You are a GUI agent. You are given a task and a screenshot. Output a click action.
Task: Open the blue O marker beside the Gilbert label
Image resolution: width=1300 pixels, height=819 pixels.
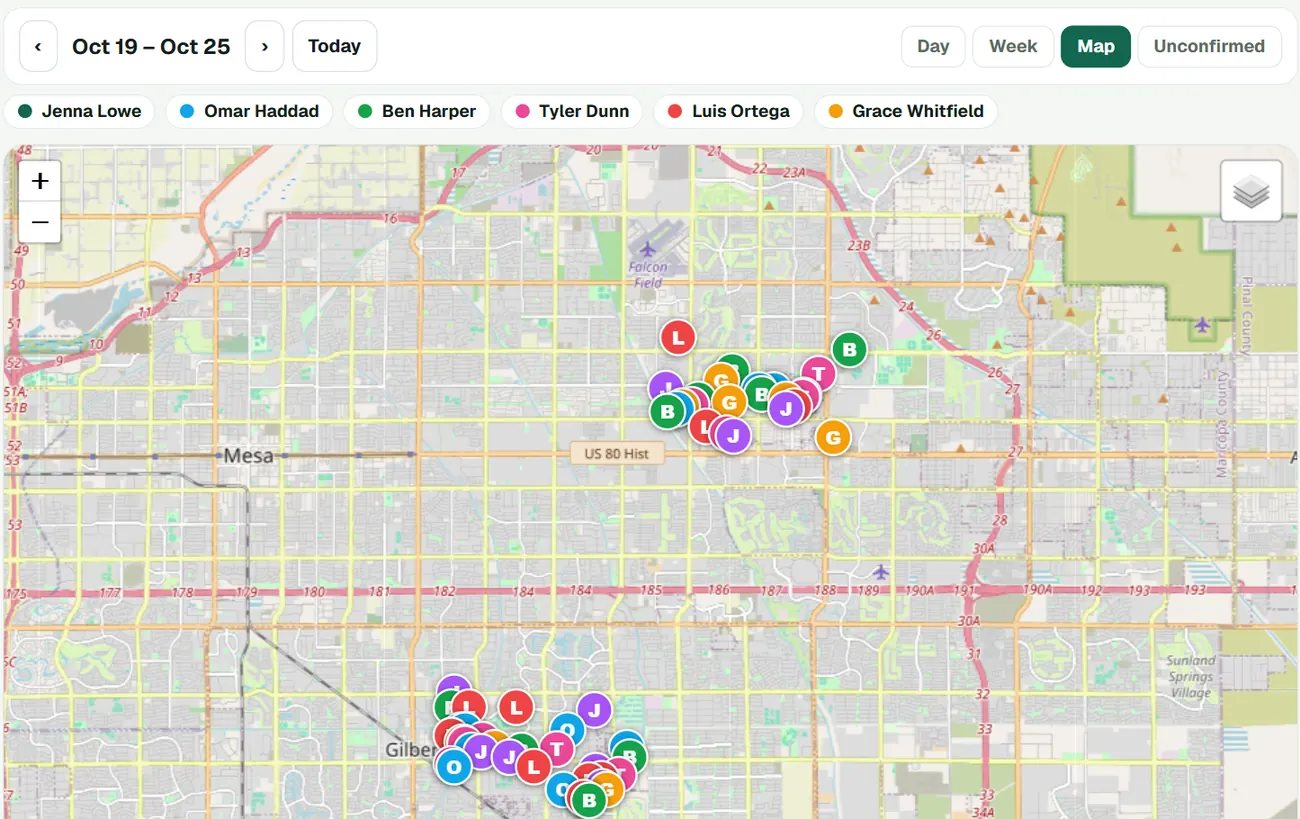coord(454,767)
